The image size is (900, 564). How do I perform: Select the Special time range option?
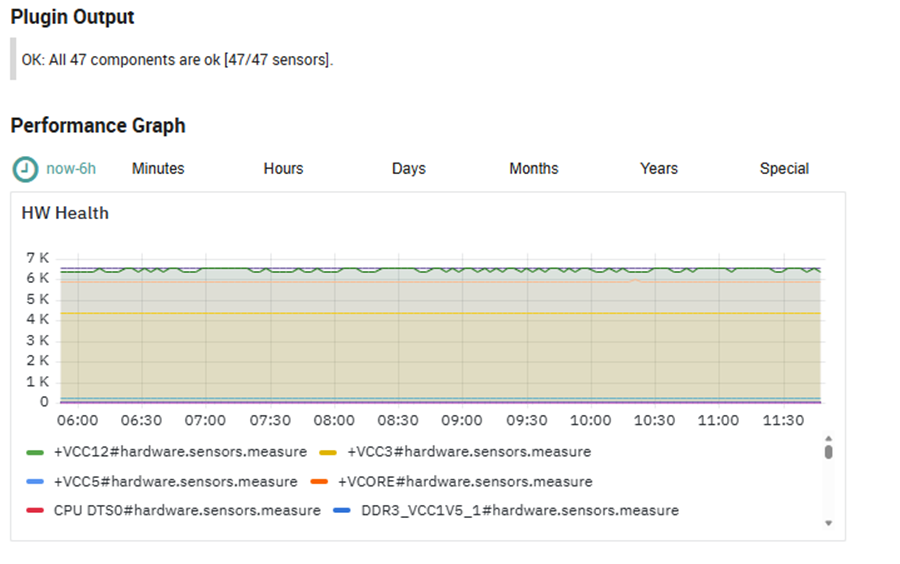point(784,169)
